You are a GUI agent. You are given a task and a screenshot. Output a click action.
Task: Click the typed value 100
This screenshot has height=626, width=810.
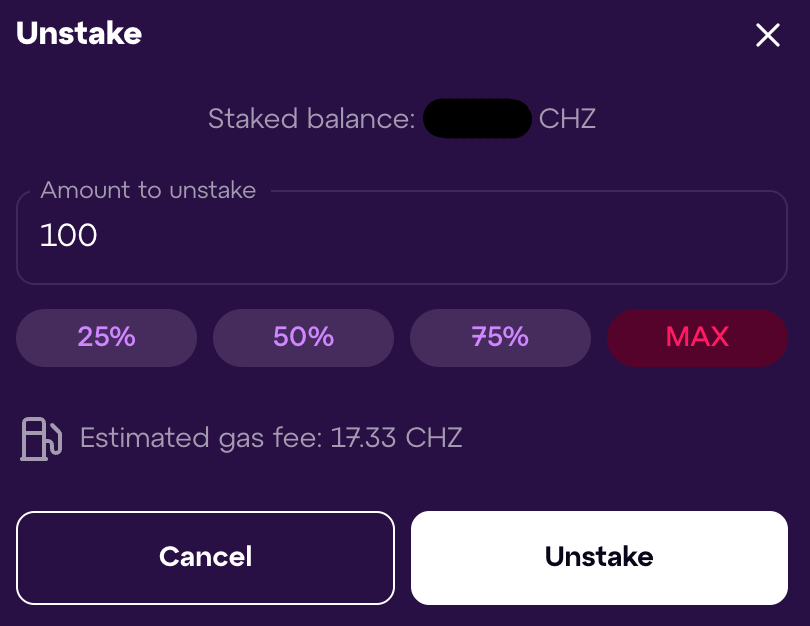[x=68, y=236]
